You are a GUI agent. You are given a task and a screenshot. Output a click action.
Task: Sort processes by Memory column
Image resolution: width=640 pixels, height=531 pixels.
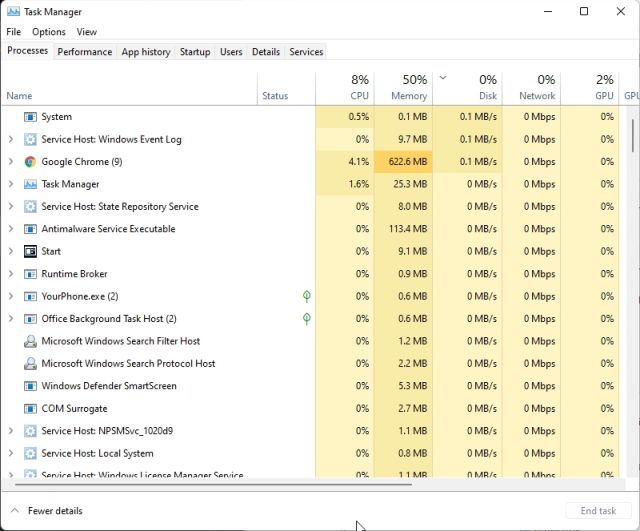(403, 89)
